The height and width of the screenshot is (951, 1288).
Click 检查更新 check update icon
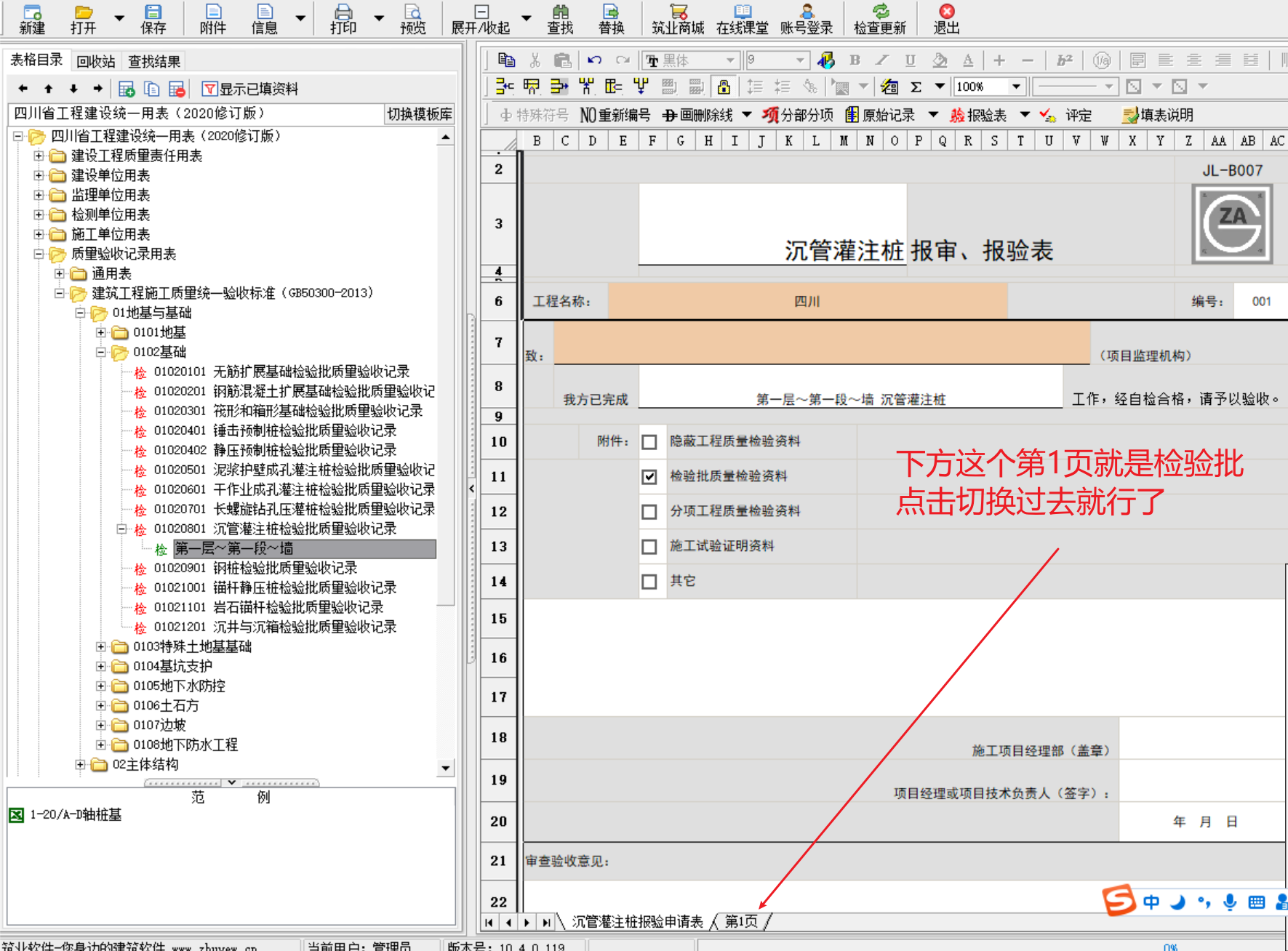pyautogui.click(x=880, y=20)
